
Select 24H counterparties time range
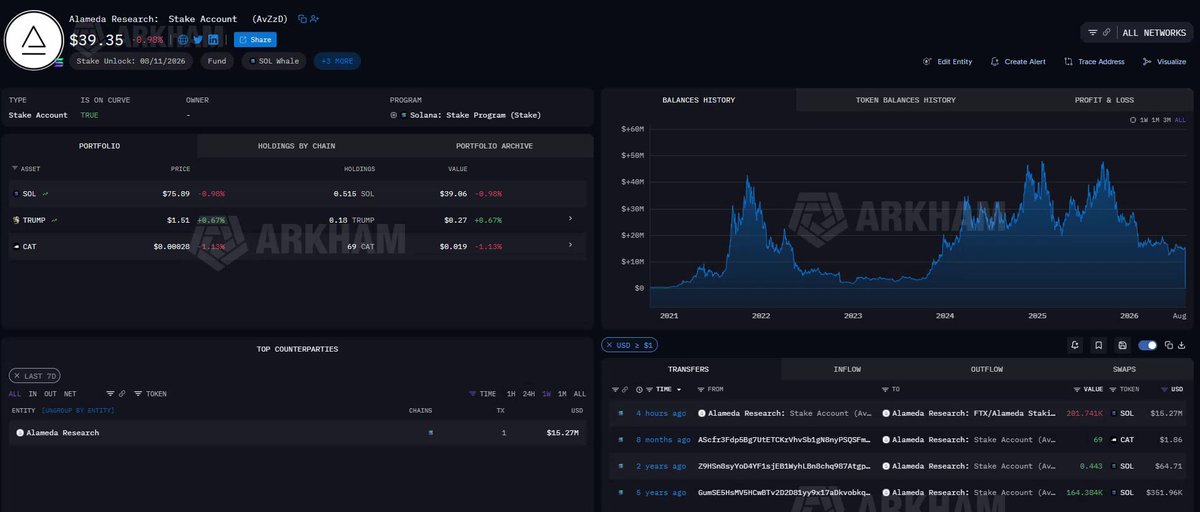click(528, 394)
